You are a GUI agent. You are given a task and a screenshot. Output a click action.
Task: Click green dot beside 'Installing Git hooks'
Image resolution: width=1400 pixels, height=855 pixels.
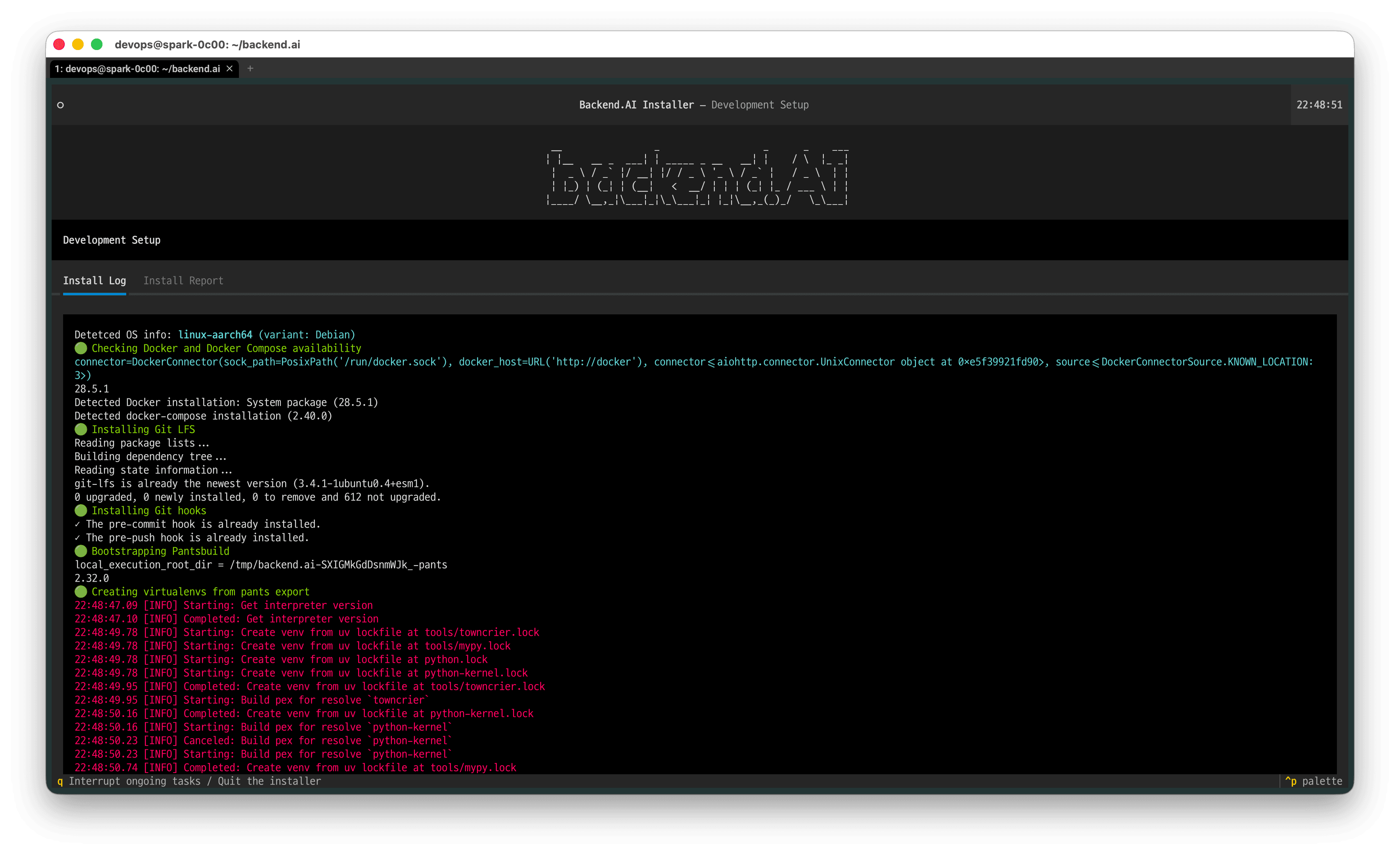[x=81, y=511]
